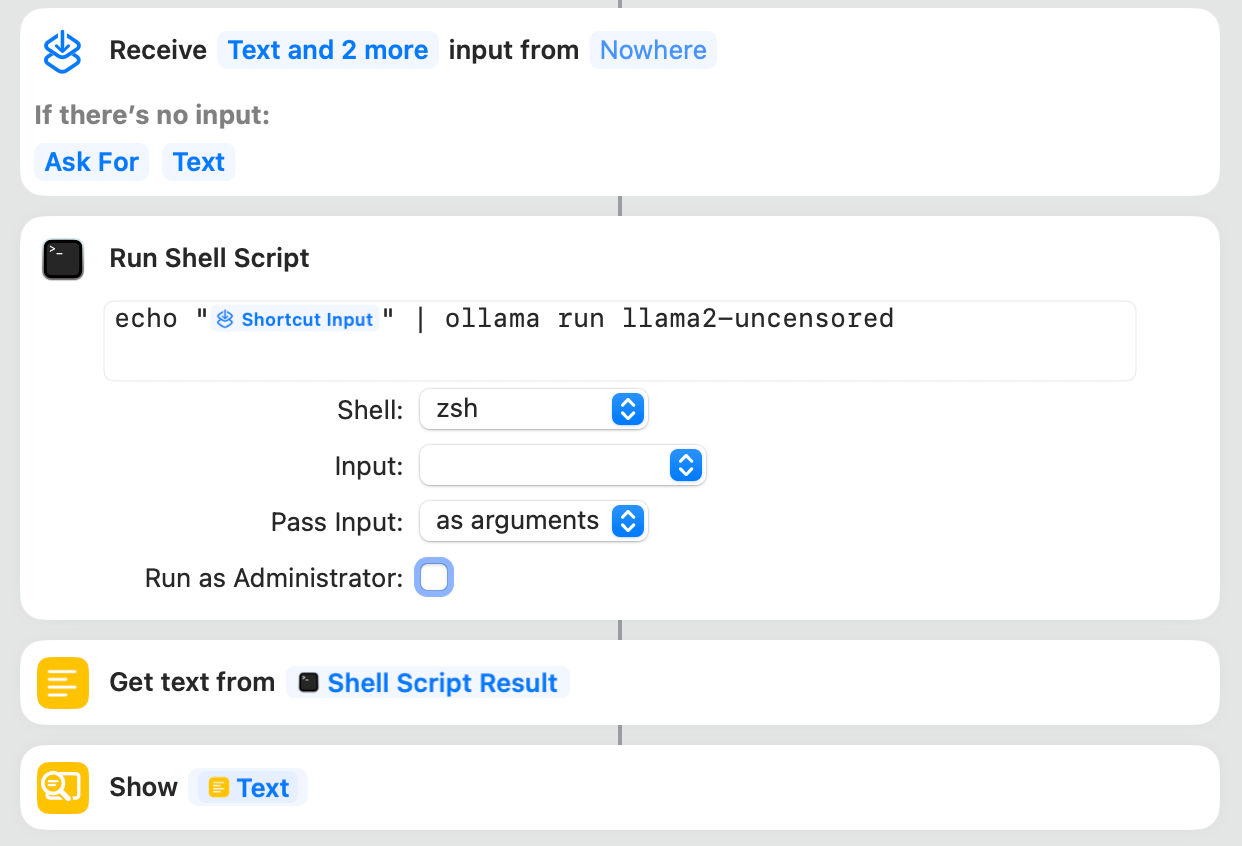Click "Nowhere" to change where the shortcut appears
Viewport: 1242px width, 846px height.
(x=653, y=50)
